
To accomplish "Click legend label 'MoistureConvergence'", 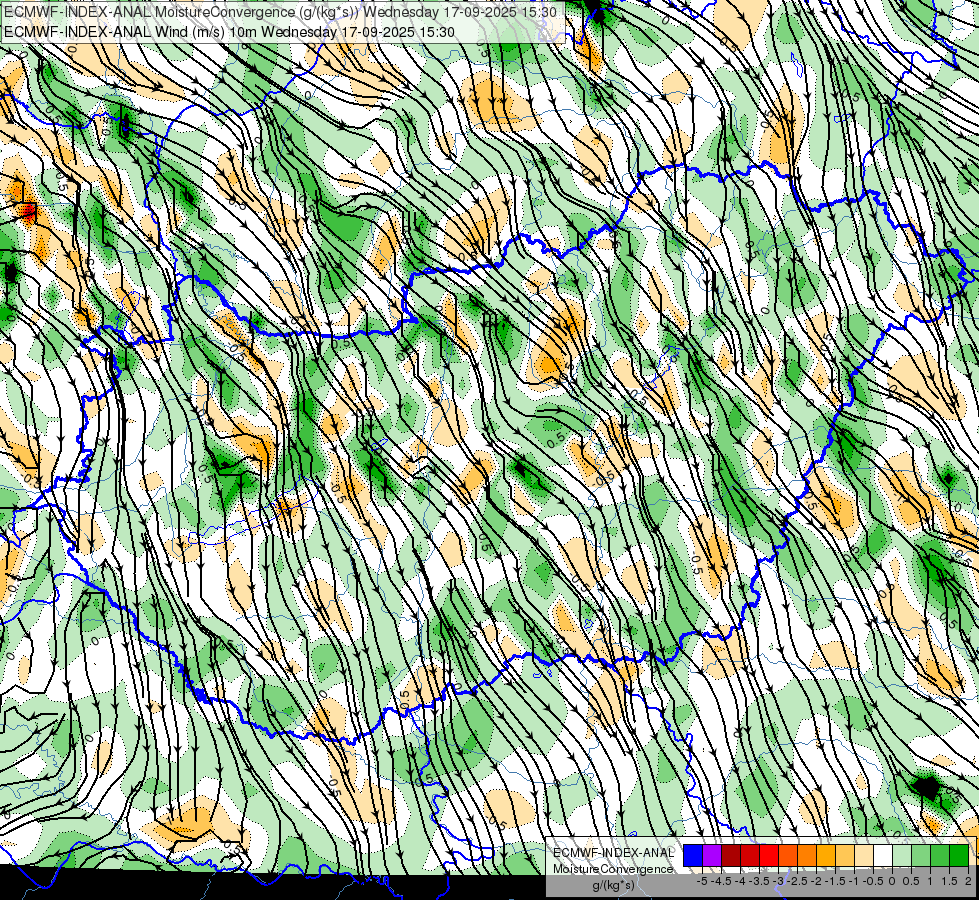I will 613,869.
